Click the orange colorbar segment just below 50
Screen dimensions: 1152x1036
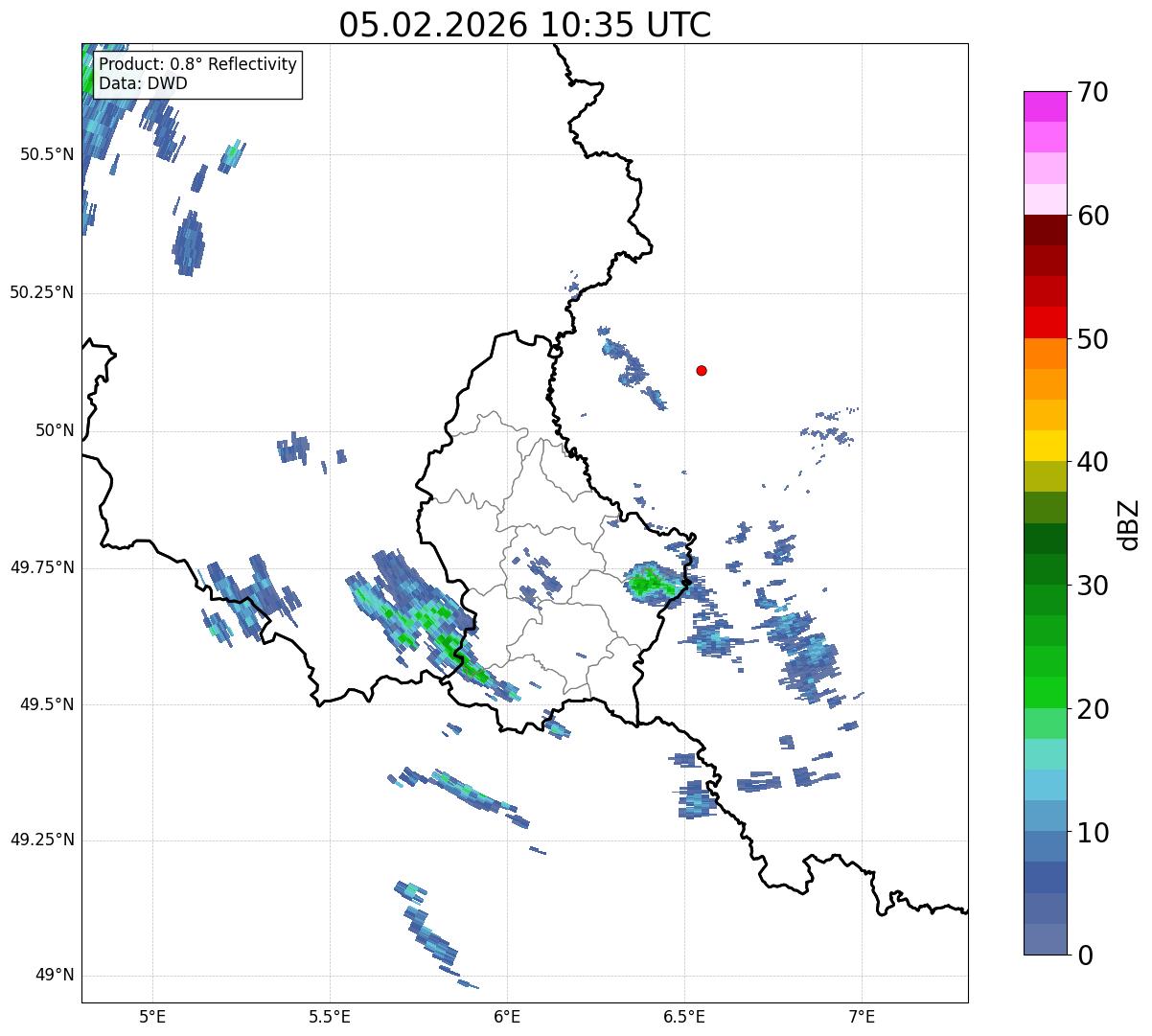pos(1046,354)
